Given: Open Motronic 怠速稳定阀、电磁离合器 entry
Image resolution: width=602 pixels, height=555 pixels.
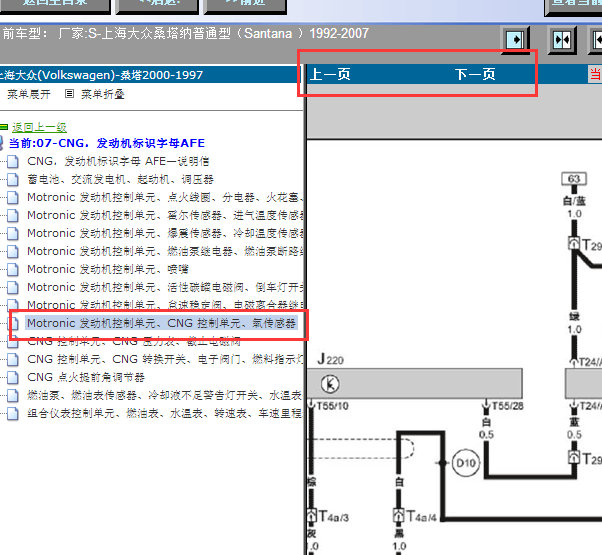Looking at the screenshot, I should coord(165,305).
